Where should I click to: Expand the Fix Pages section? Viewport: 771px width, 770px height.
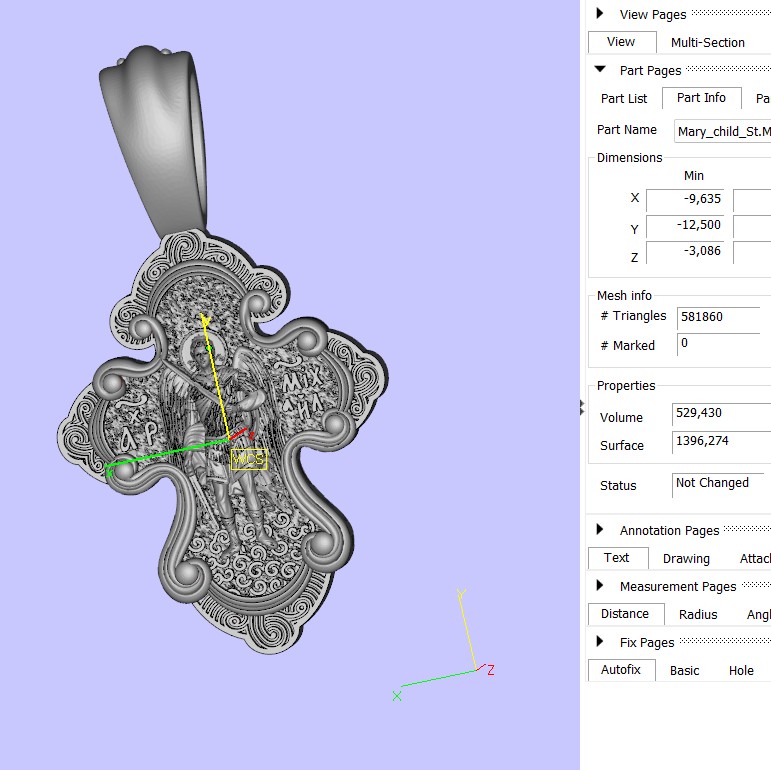click(x=599, y=641)
